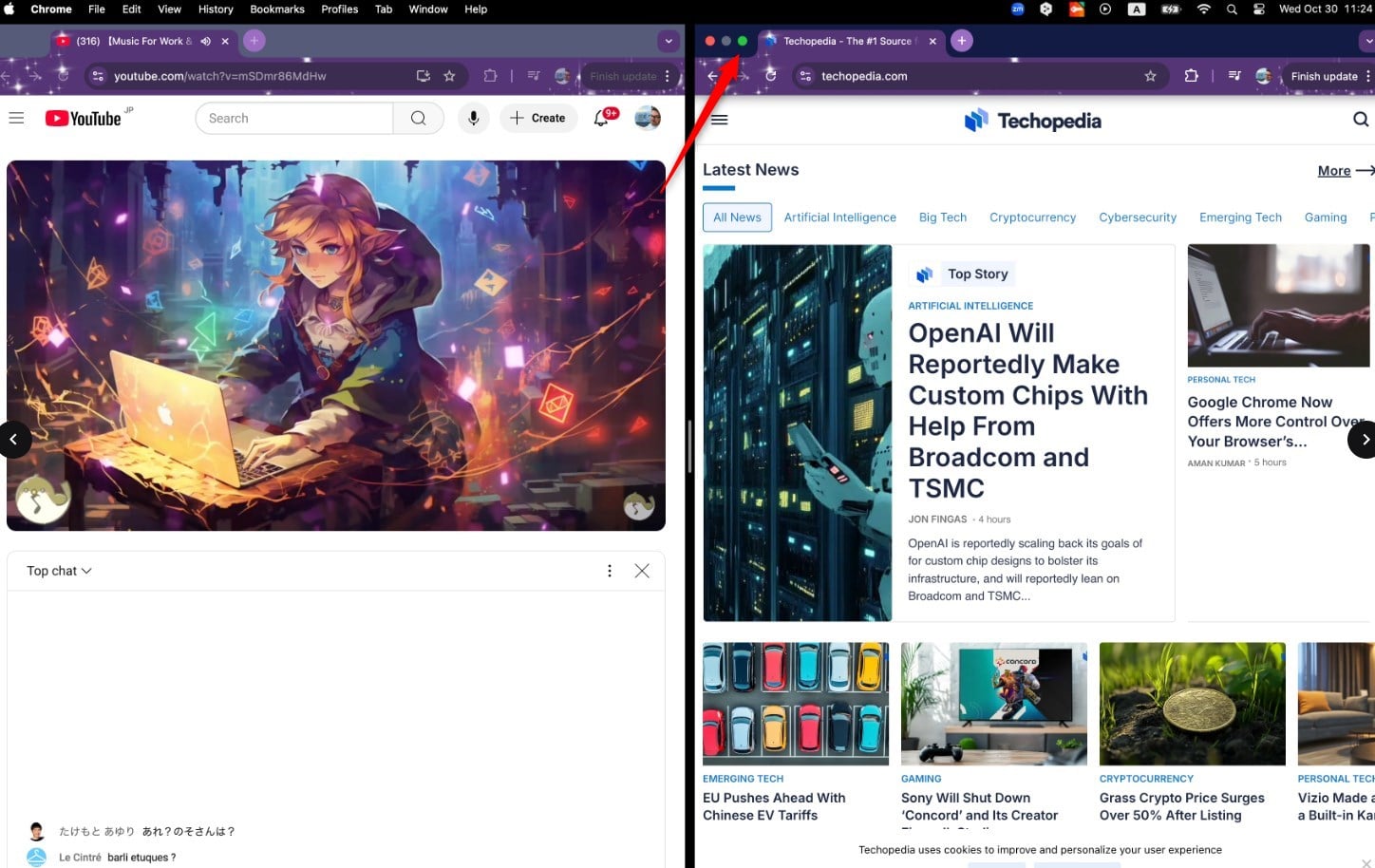Screen dimensions: 1375x868
Task: Start voice search with the microphone icon
Action: [473, 118]
